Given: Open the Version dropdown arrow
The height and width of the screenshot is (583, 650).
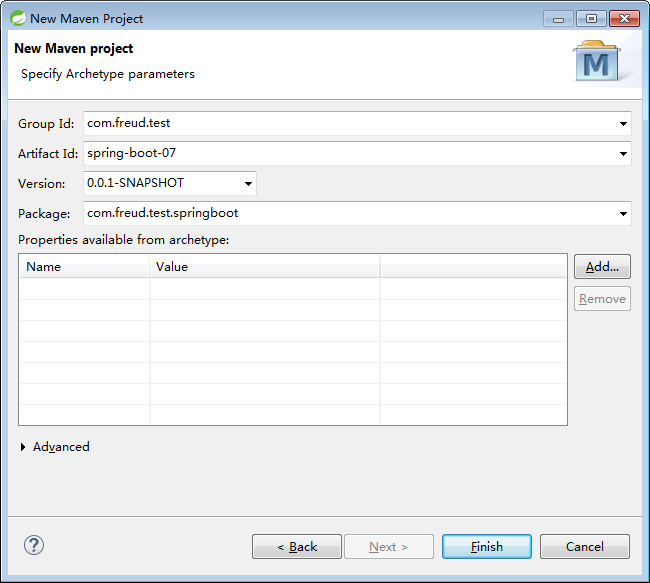Looking at the screenshot, I should point(248,184).
